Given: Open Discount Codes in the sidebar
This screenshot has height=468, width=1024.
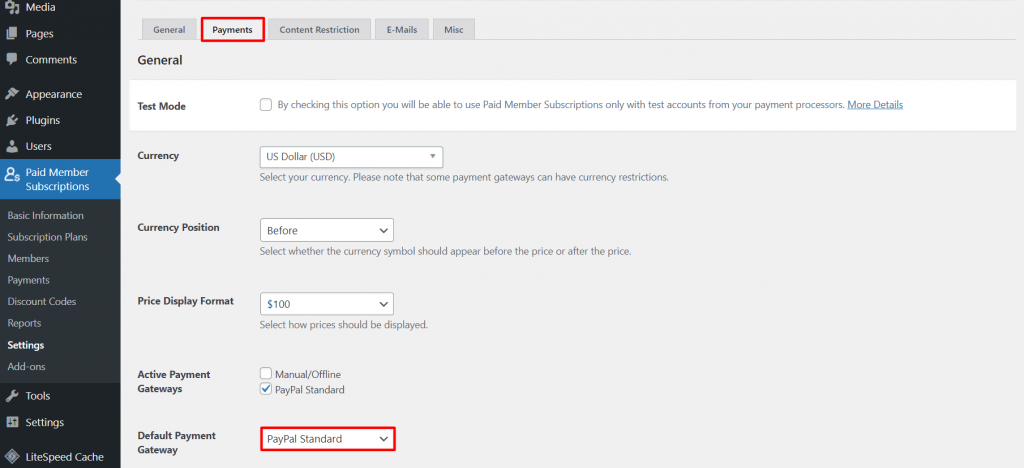Looking at the screenshot, I should [42, 302].
